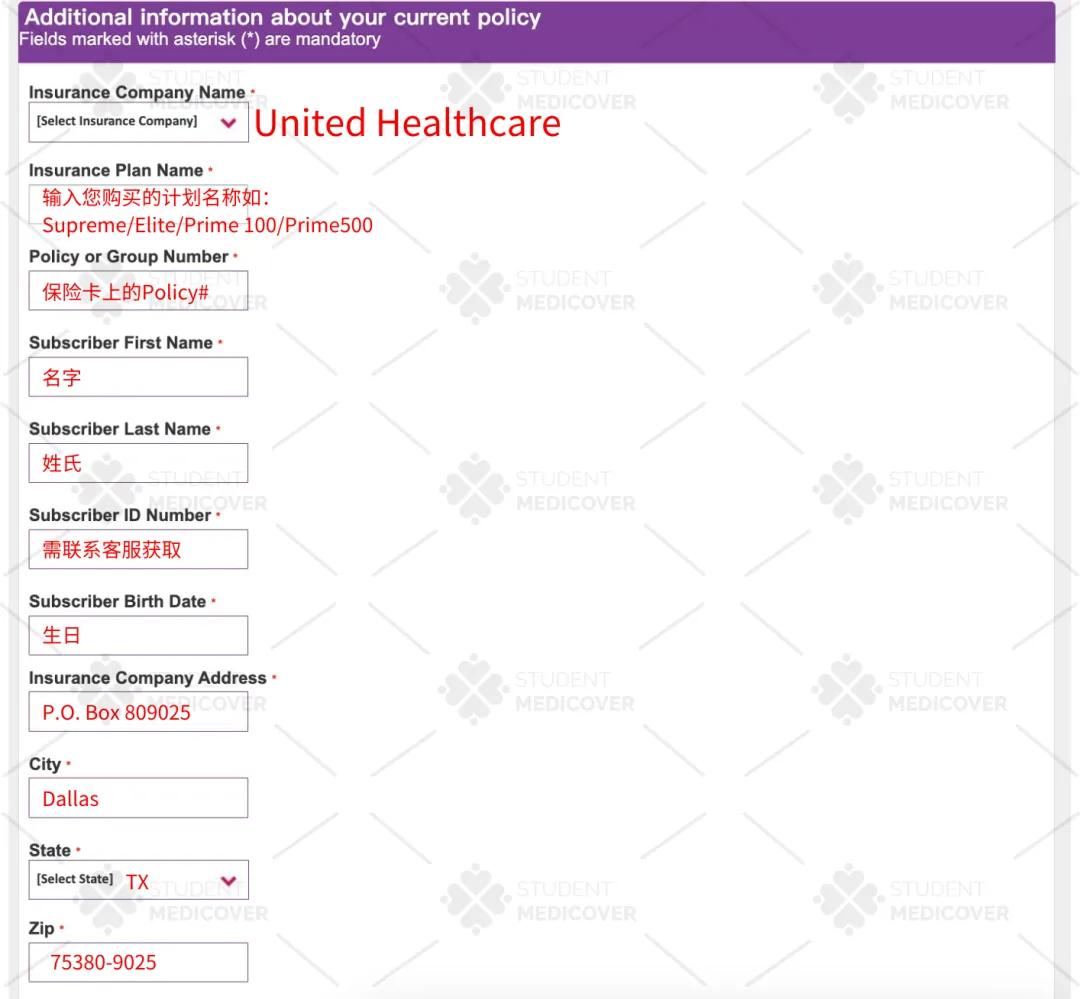Viewport: 1080px width, 999px height.
Task: Select the Subscriber ID Number field
Action: [138, 549]
